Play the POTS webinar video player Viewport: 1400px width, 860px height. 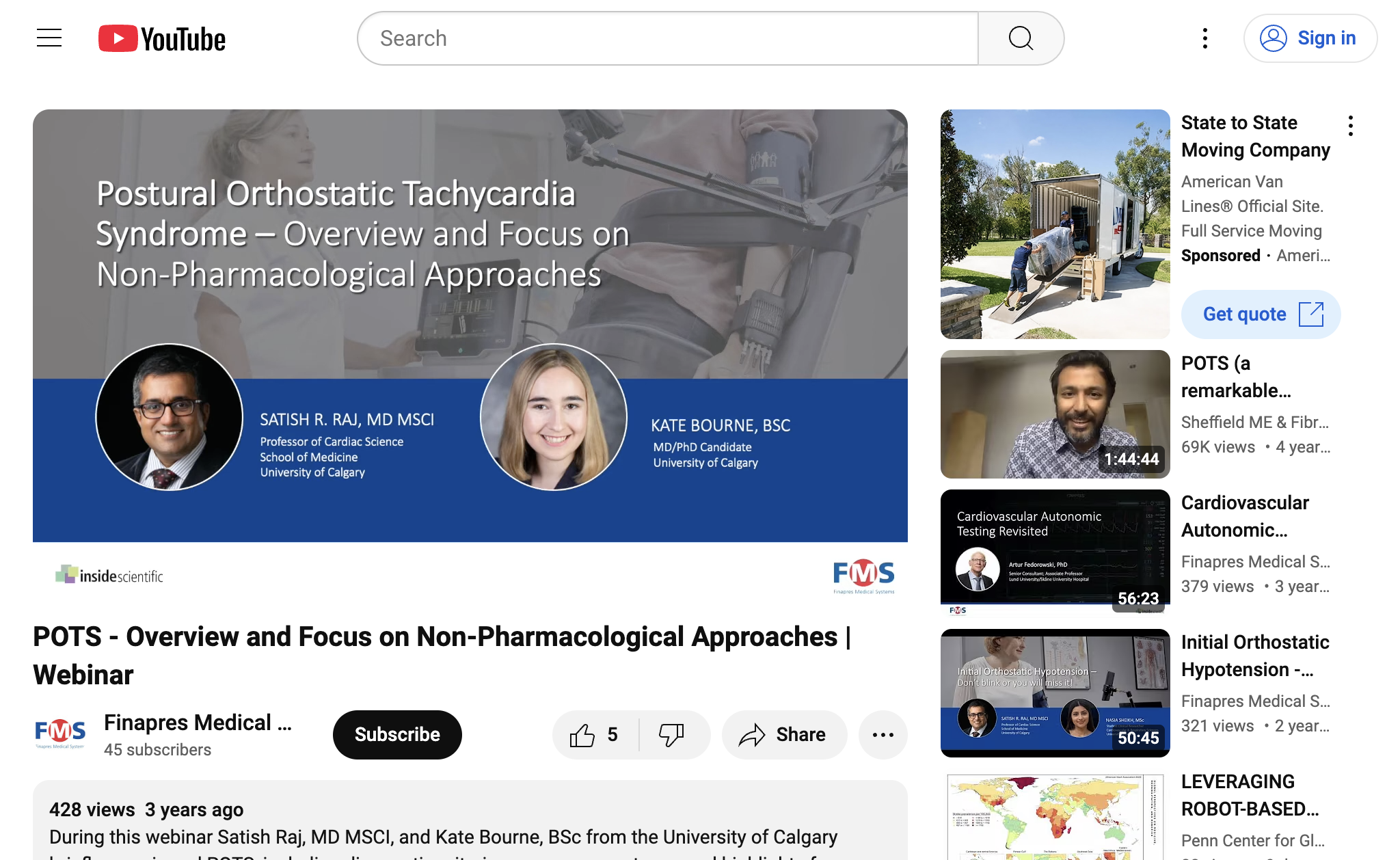tap(470, 355)
